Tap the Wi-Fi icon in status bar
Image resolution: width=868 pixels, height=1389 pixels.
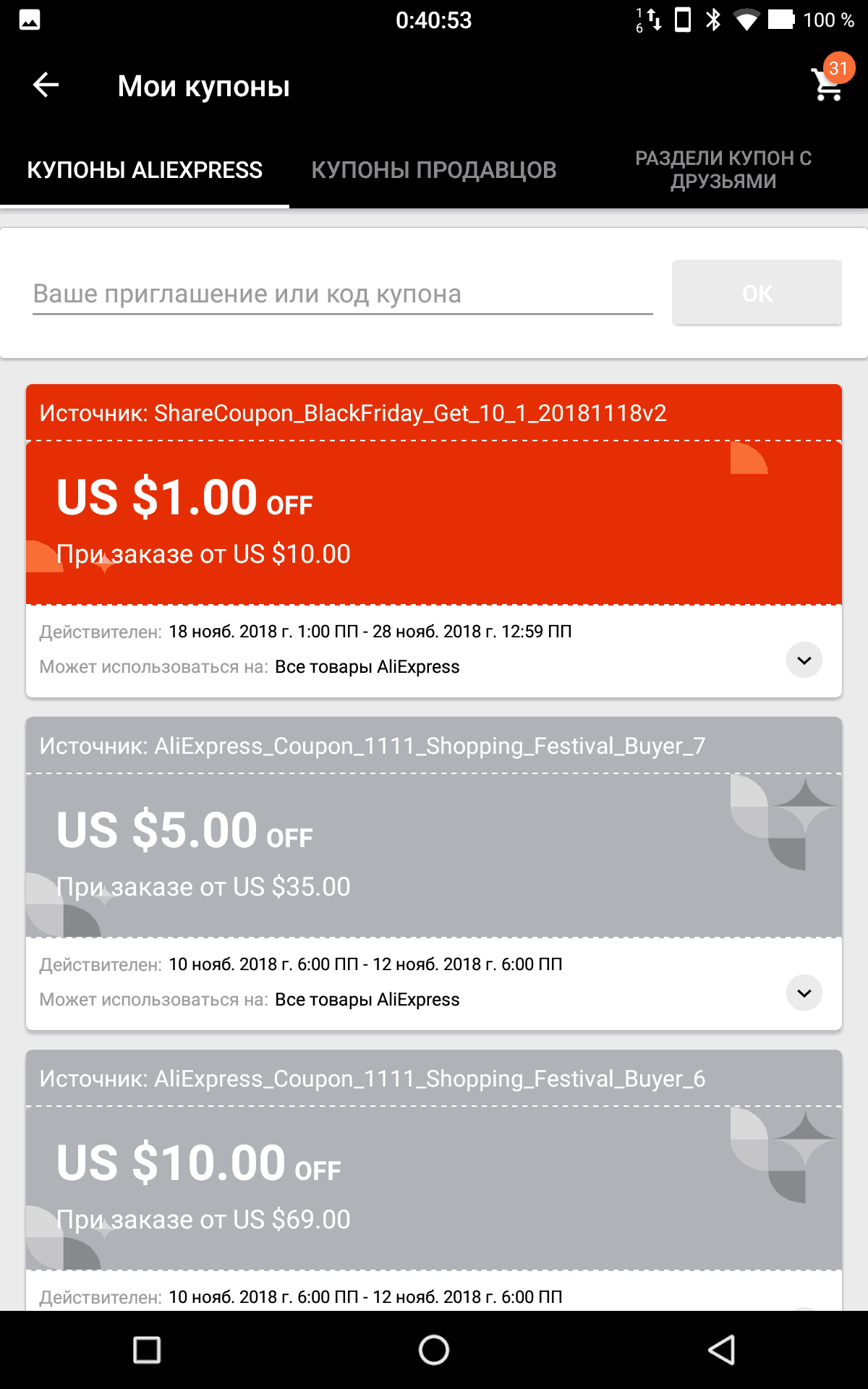tap(746, 20)
